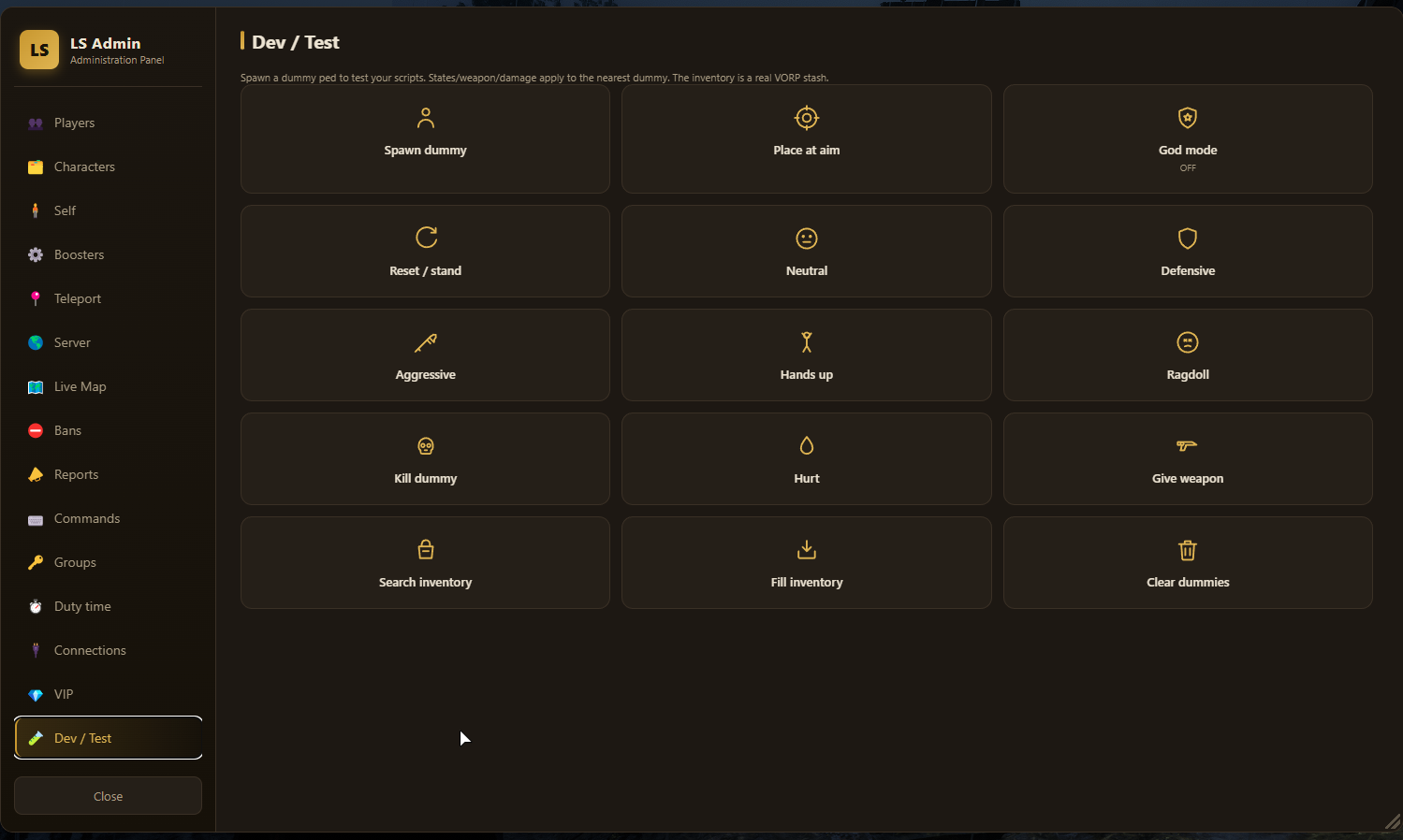Image resolution: width=1403 pixels, height=840 pixels.
Task: Click the Give weapon pistol icon
Action: [x=1188, y=446]
